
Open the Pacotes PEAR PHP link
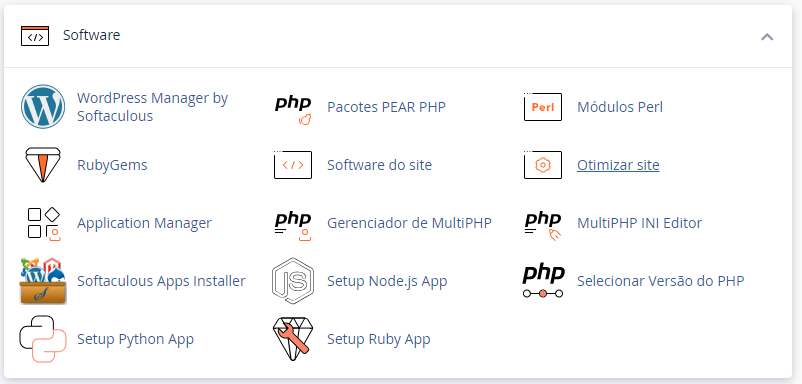coord(386,107)
